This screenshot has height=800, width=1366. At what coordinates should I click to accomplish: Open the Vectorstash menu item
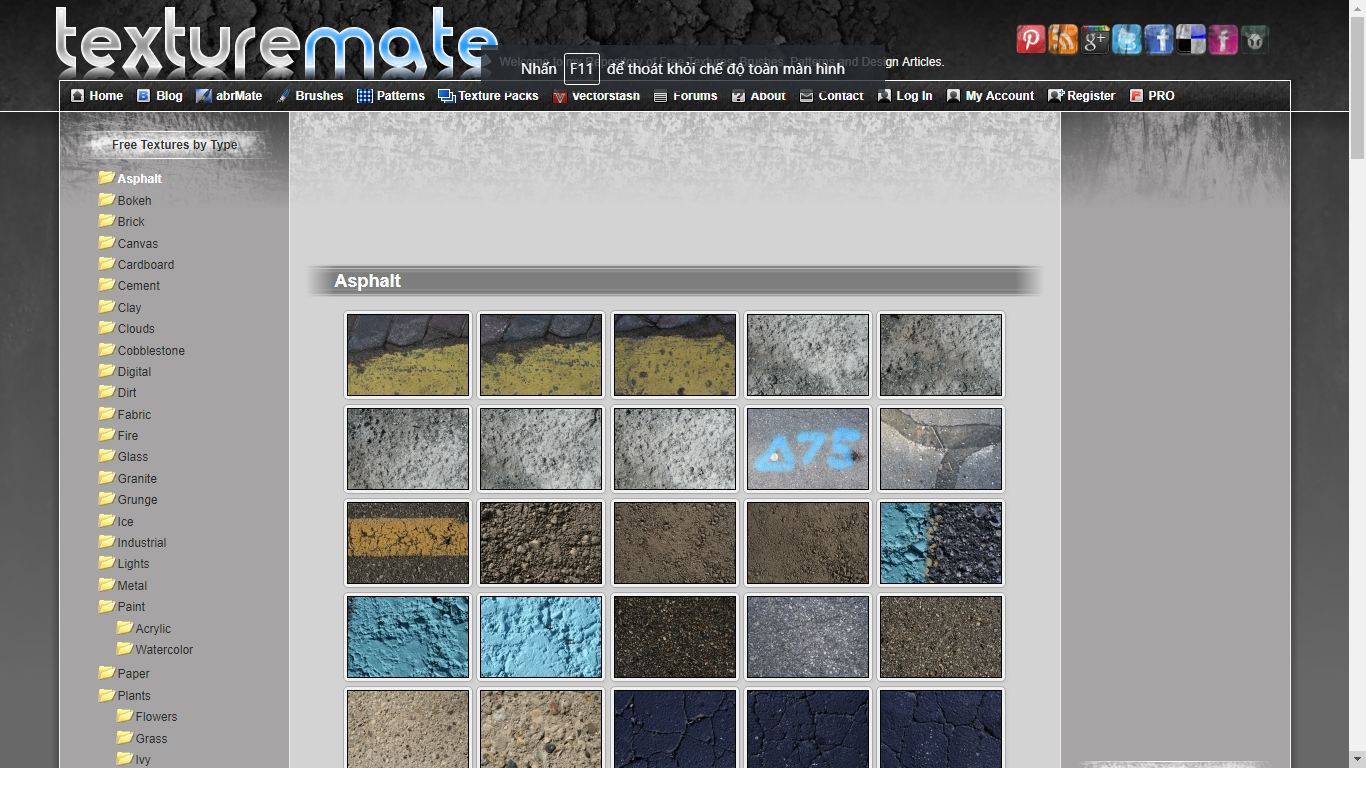tap(596, 96)
